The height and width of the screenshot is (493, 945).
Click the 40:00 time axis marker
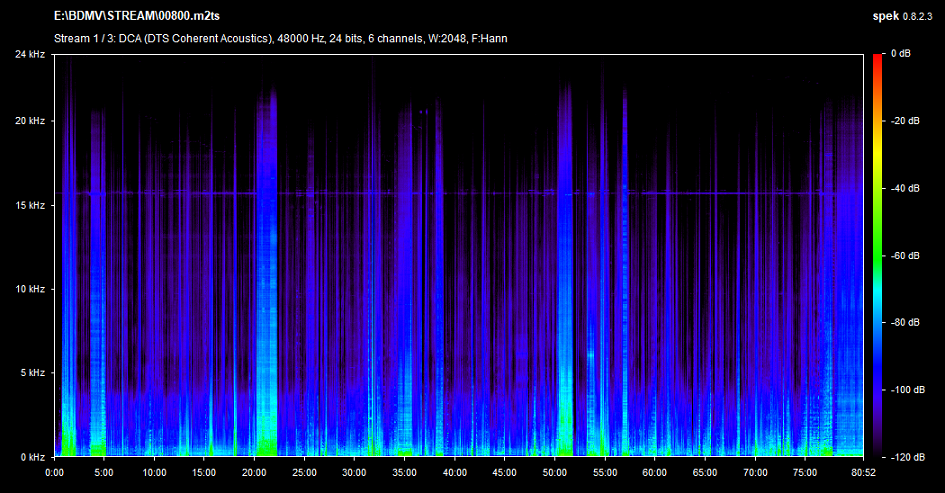[455, 473]
